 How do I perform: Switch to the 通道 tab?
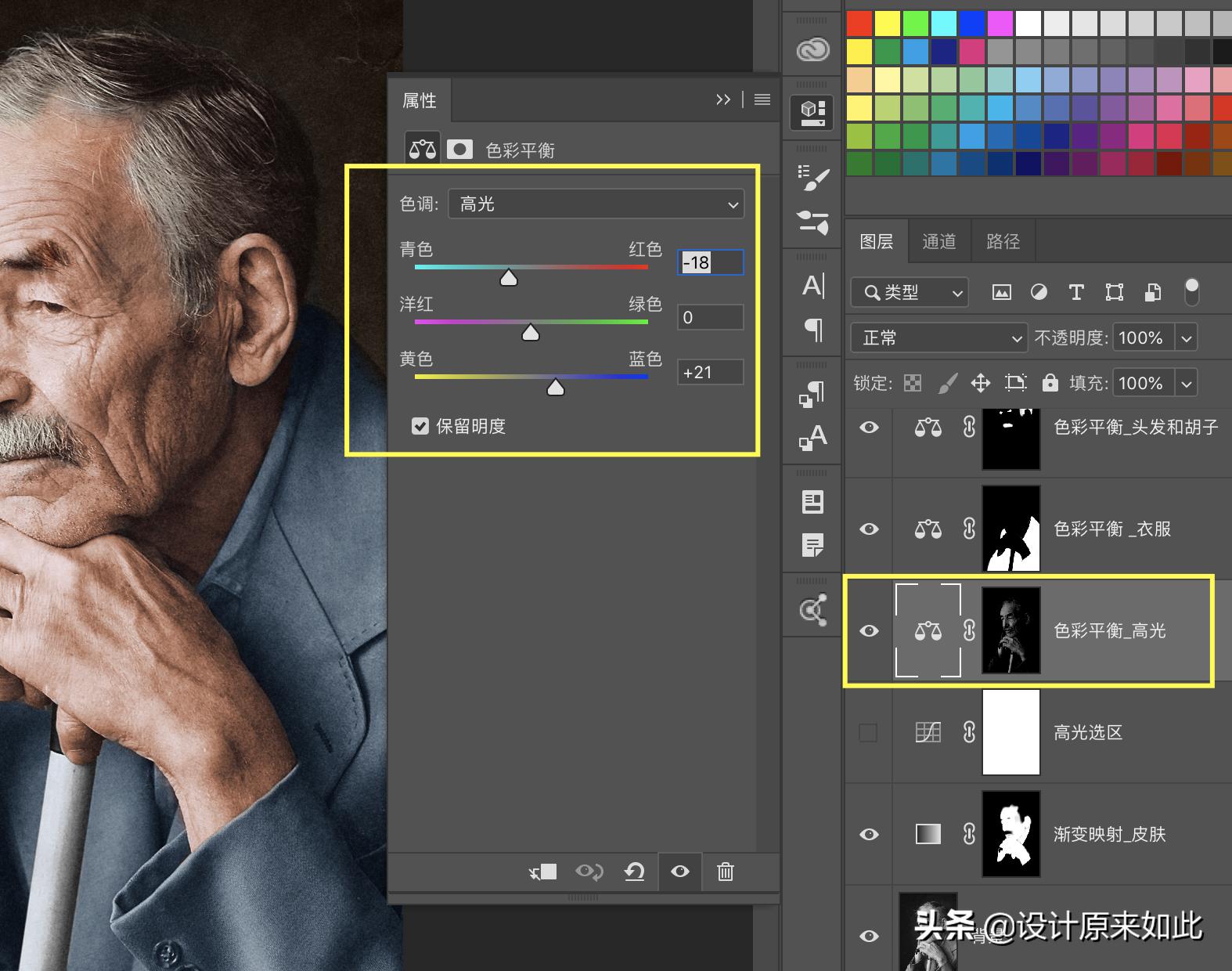[938, 241]
